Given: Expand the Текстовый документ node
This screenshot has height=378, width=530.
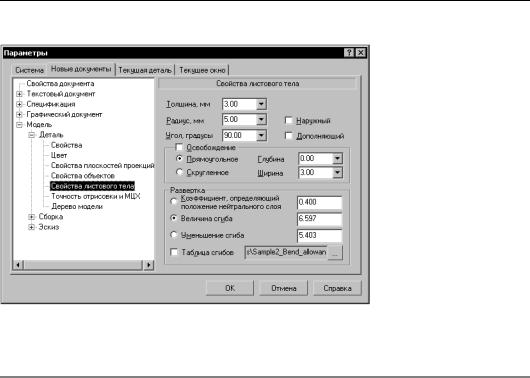Looking at the screenshot, I should 19,94.
